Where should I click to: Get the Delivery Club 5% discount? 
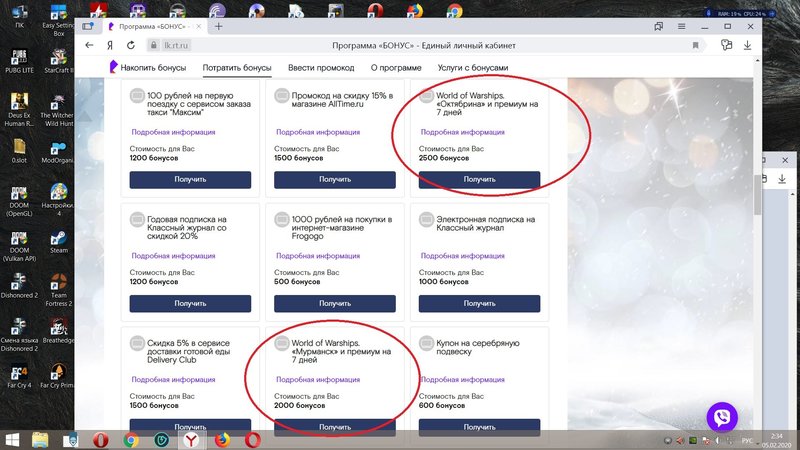[190, 426]
